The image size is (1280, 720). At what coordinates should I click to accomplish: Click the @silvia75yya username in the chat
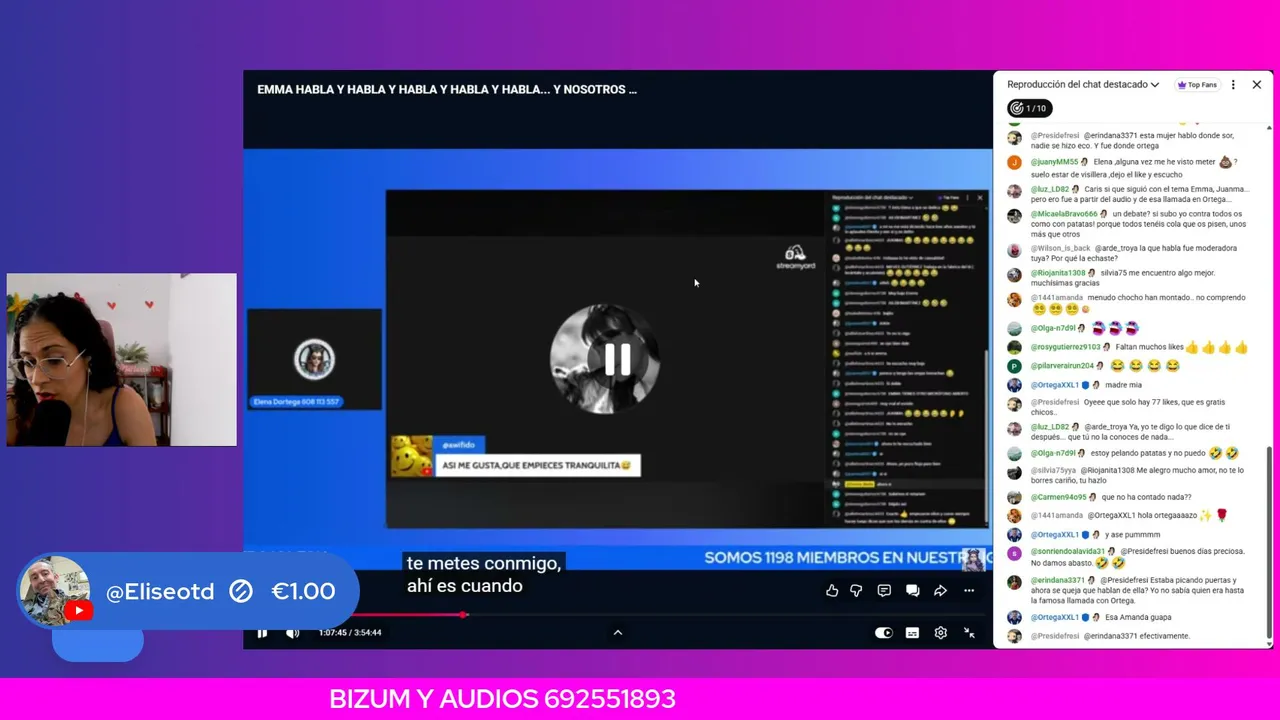click(x=1053, y=470)
